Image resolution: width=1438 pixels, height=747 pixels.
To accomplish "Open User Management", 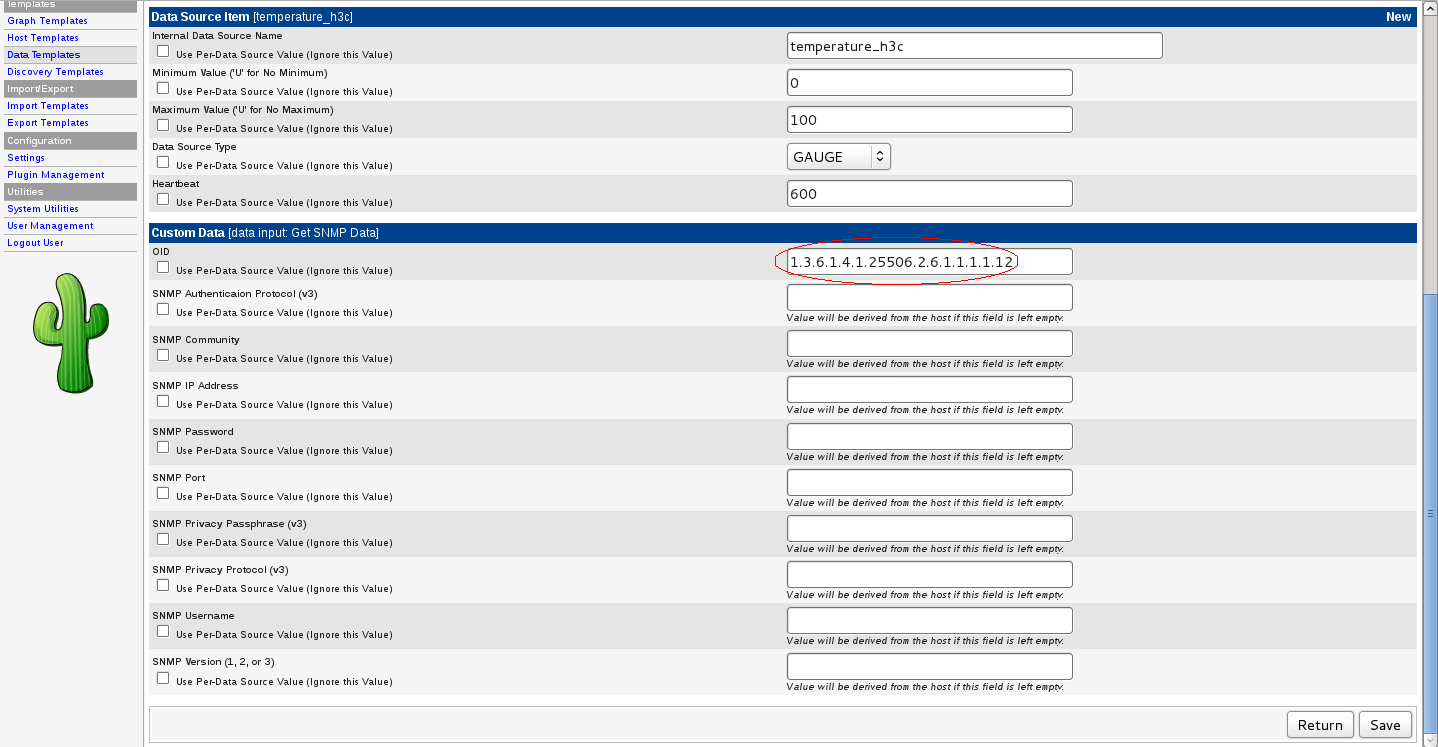I will pos(50,225).
